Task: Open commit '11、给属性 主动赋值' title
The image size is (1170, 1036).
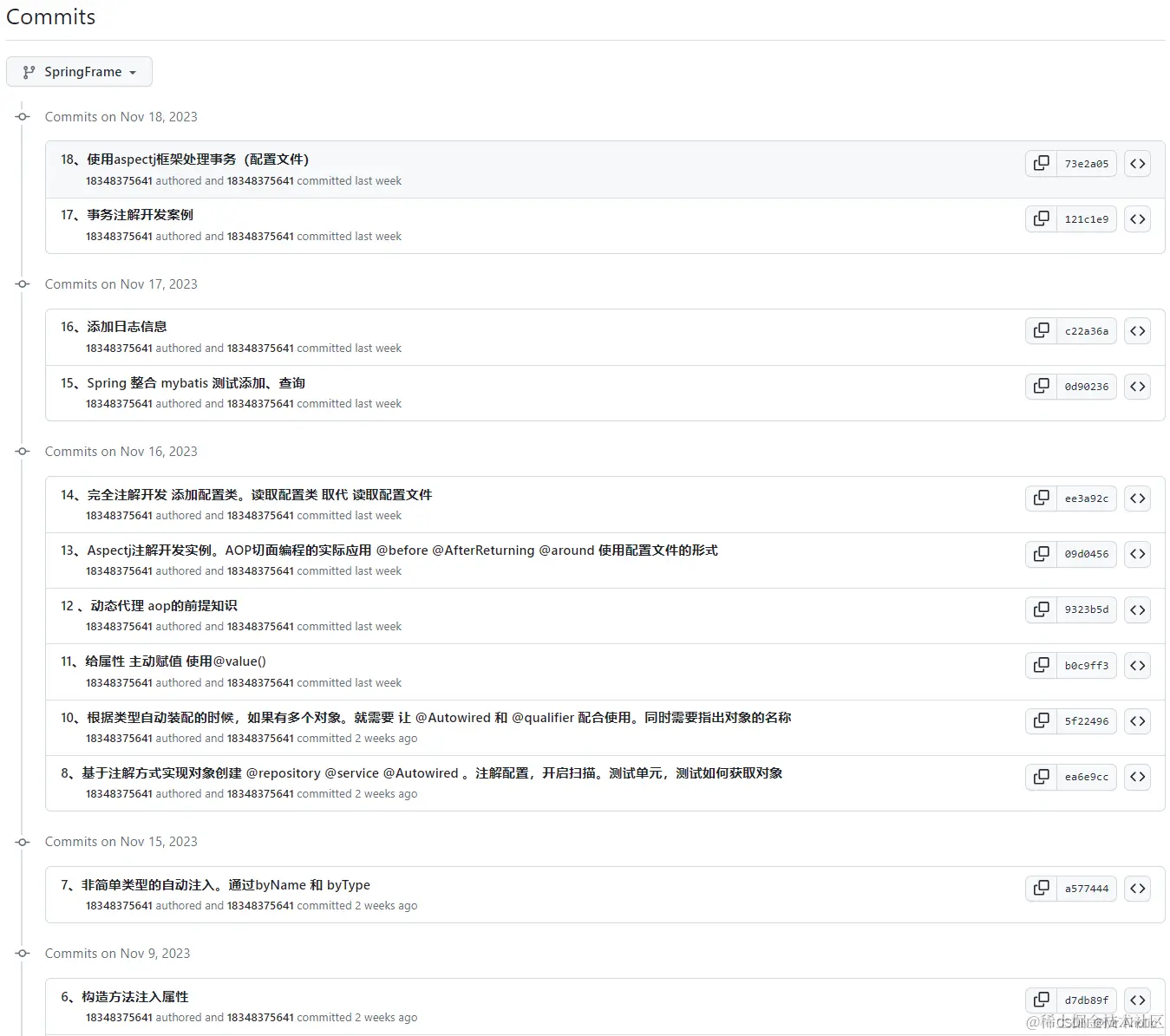Action: pos(163,661)
